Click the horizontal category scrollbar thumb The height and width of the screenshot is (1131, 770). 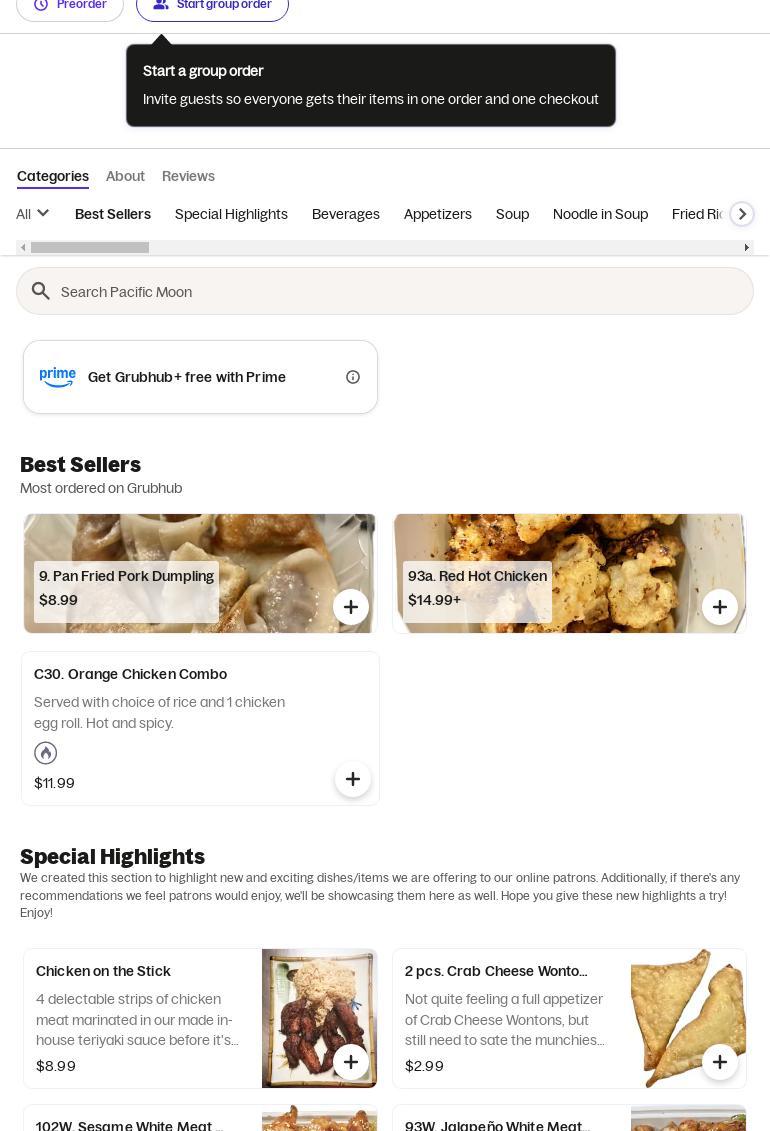pos(89,247)
